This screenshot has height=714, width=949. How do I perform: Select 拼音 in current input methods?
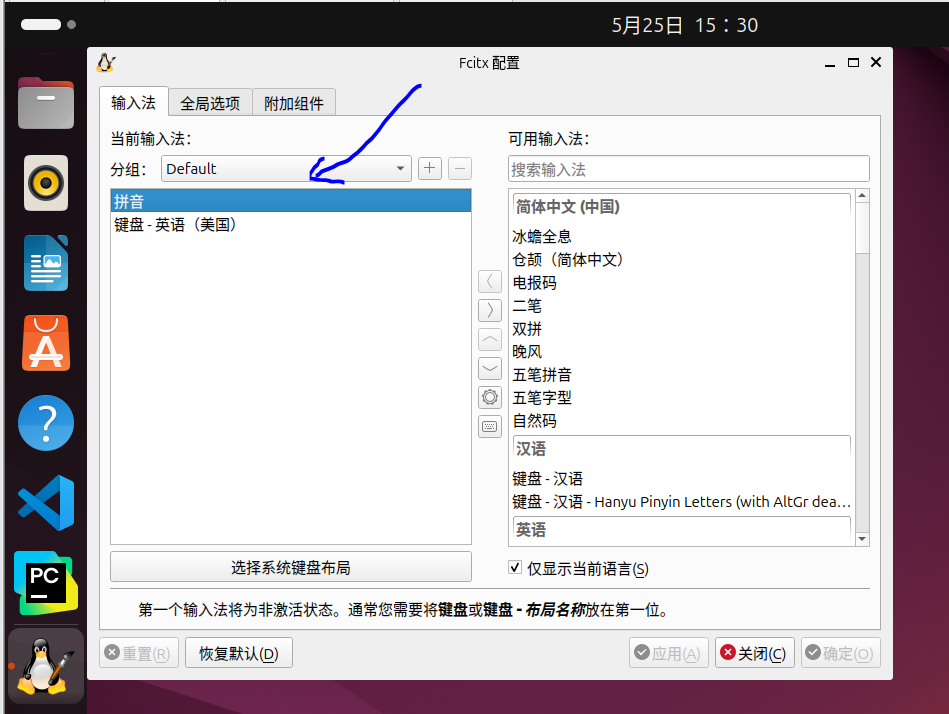pos(291,201)
